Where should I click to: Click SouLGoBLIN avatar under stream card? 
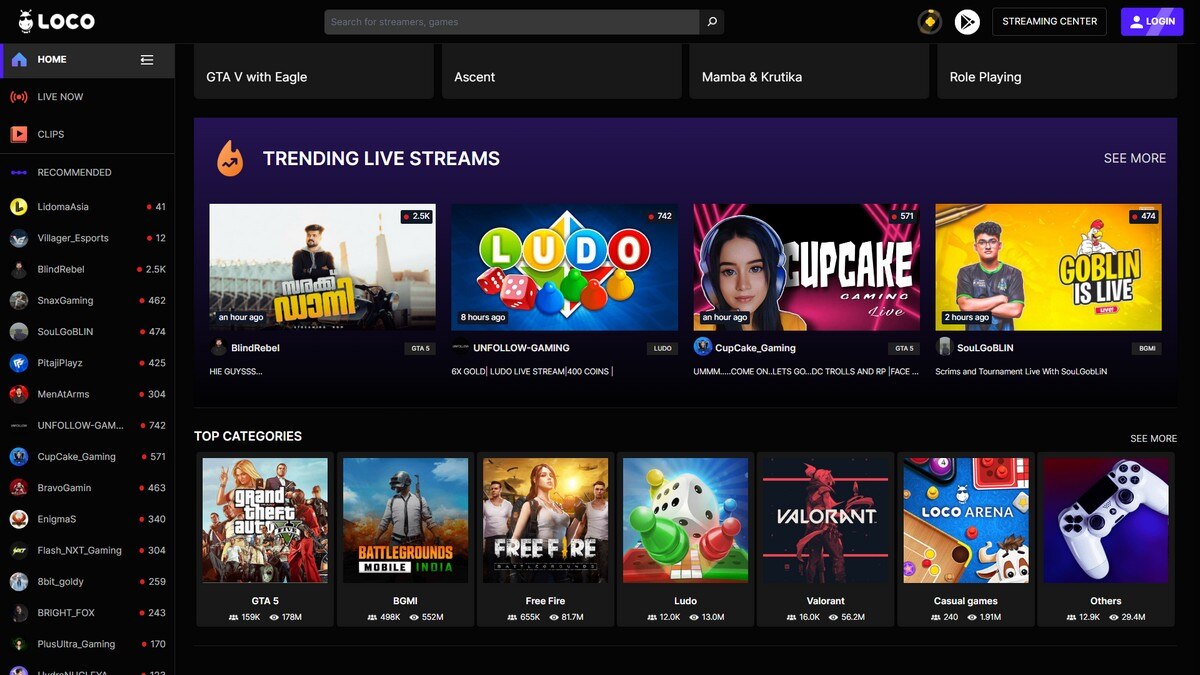[x=944, y=347]
